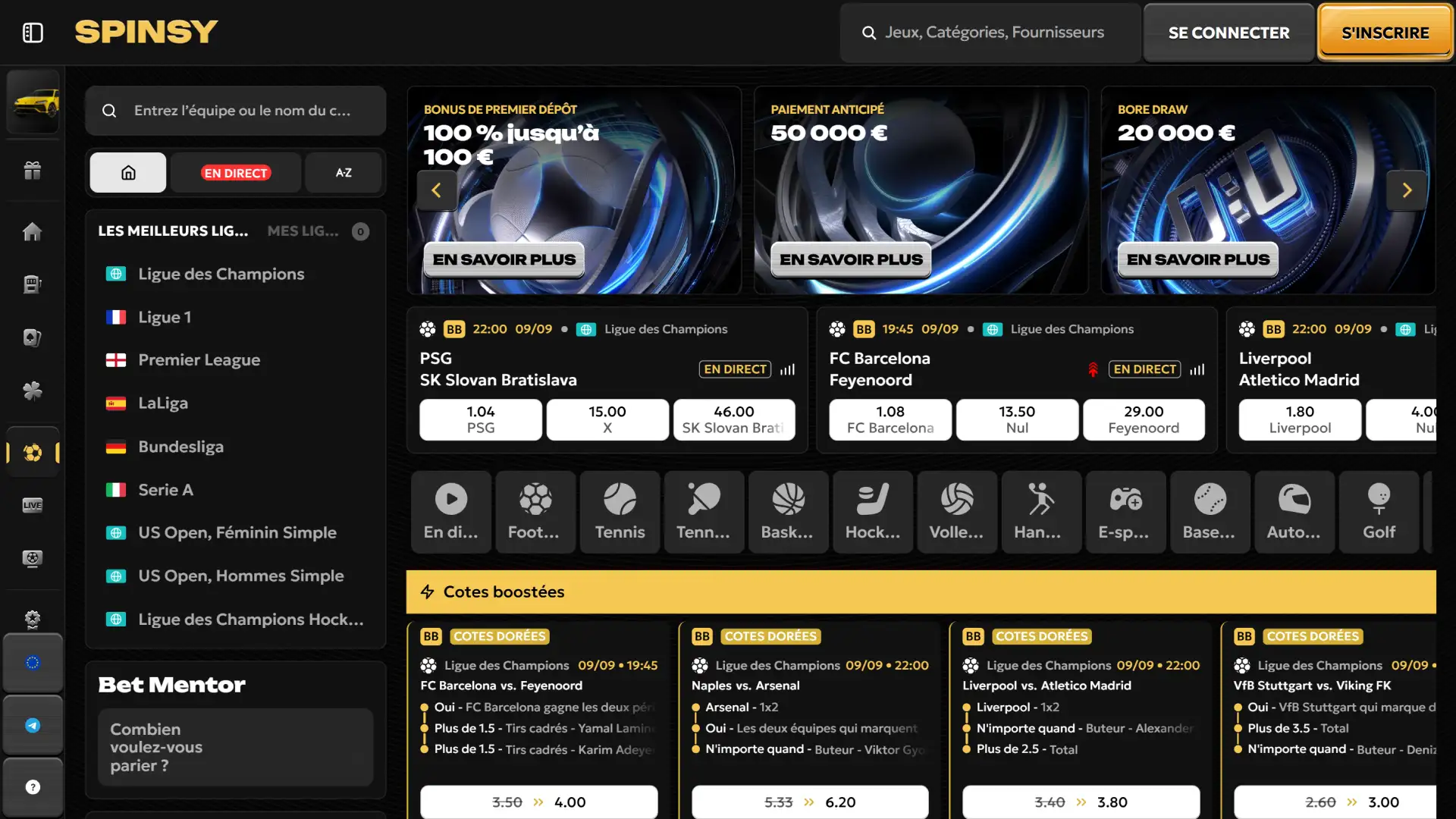Click EN SAVOIR PLUS on first deposit bonus
The width and height of the screenshot is (1456, 819).
[504, 259]
